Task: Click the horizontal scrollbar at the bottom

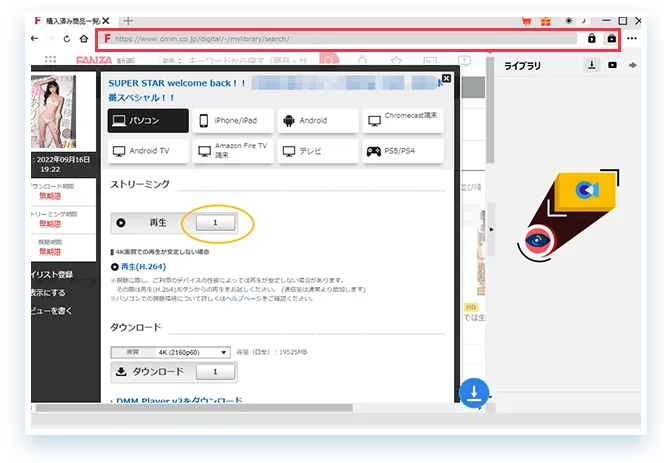Action: (x=194, y=408)
